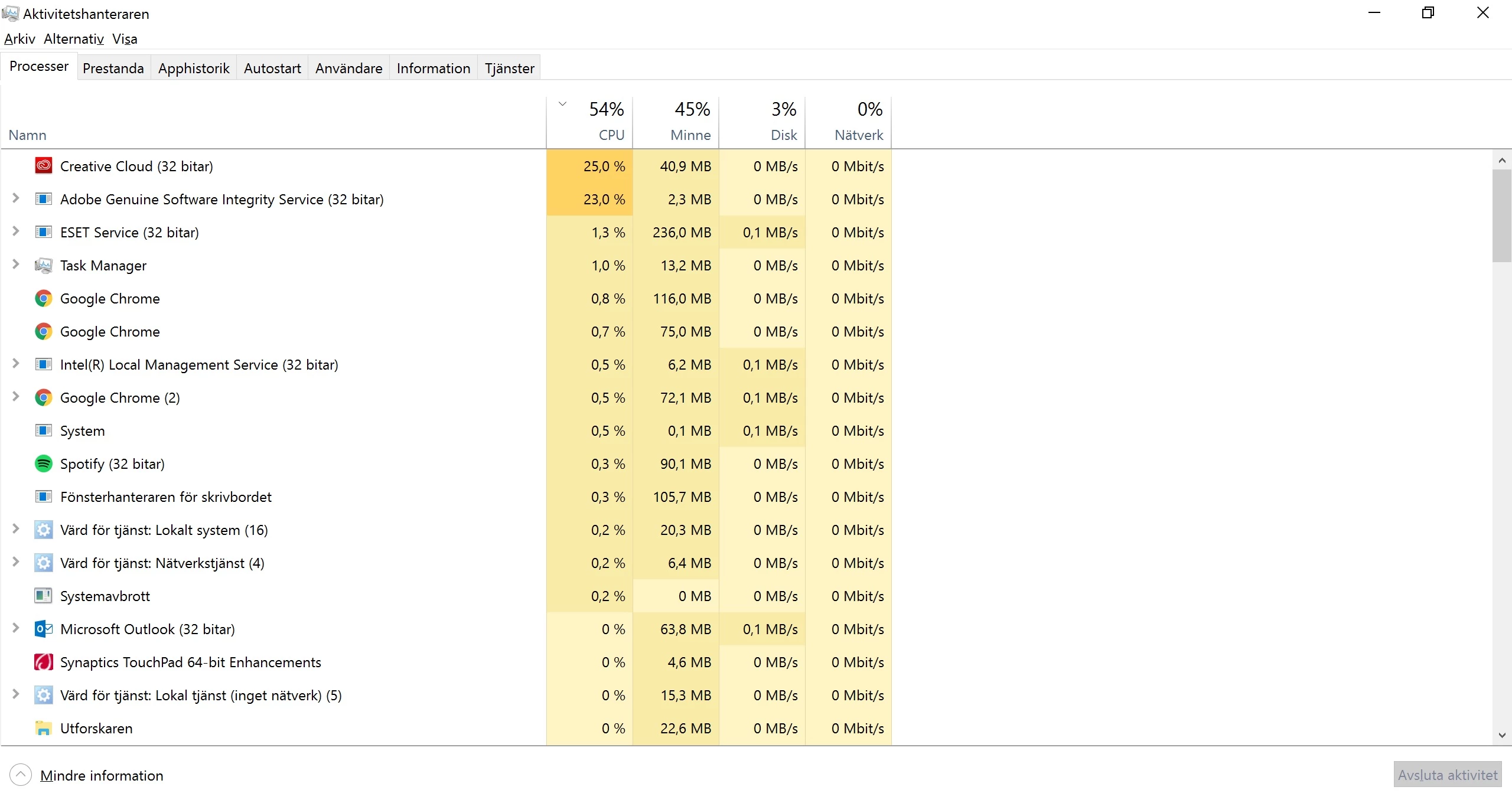Viewport: 1512px width, 803px height.
Task: Click the Spotify process icon
Action: click(x=43, y=463)
